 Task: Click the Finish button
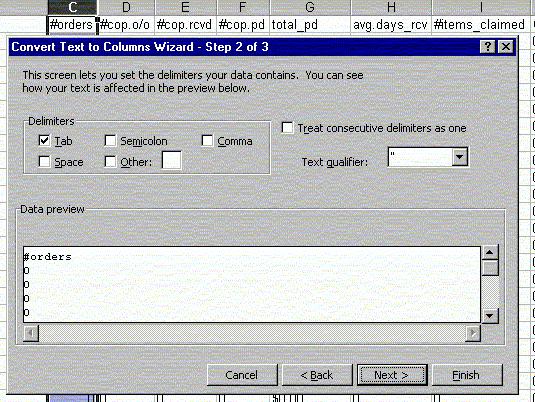[467, 375]
